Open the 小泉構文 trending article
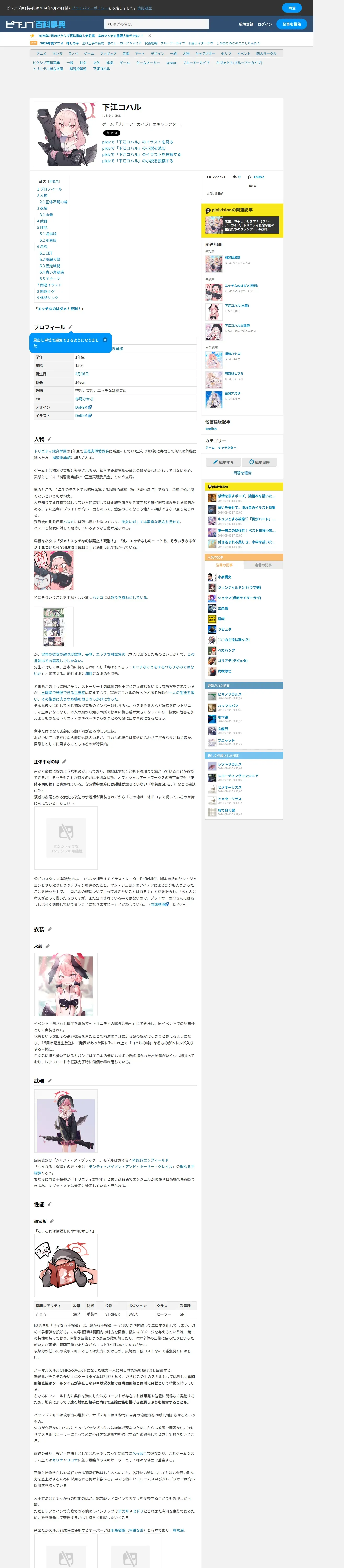The width and height of the screenshot is (344, 1568). (225, 577)
